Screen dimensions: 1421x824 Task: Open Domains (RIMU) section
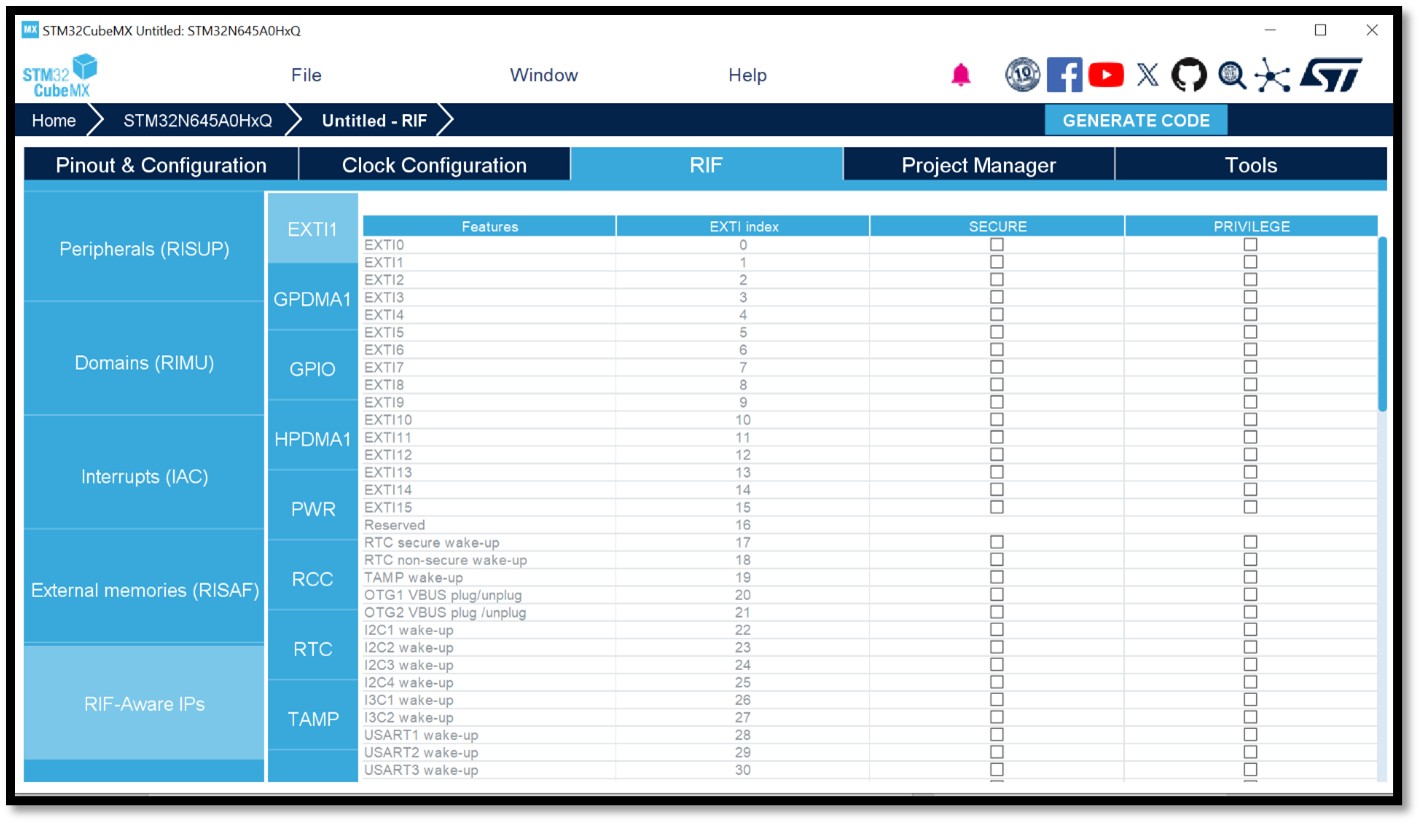tap(144, 362)
